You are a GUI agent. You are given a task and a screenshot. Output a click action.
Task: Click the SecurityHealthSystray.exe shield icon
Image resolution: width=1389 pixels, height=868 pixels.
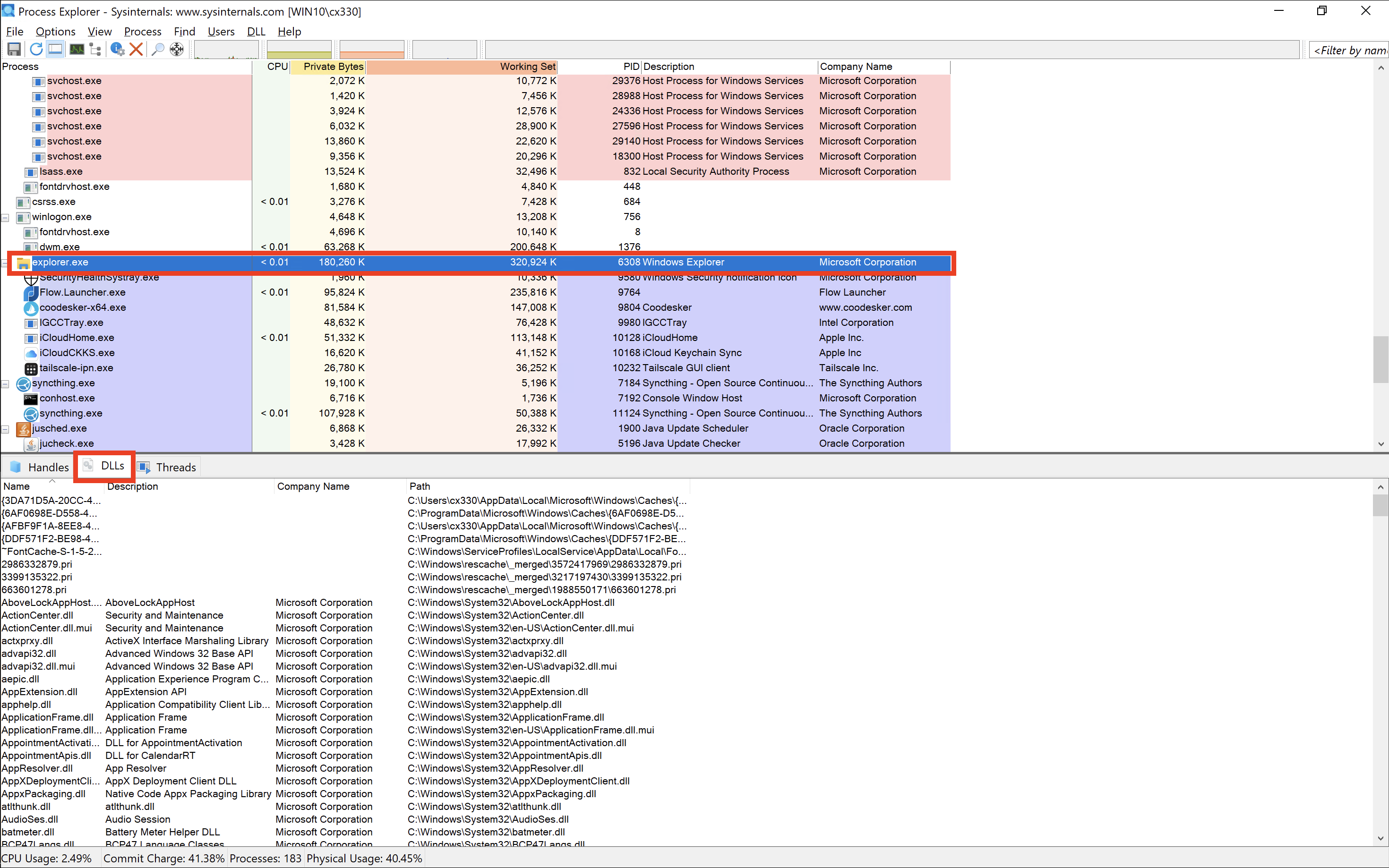pos(31,279)
